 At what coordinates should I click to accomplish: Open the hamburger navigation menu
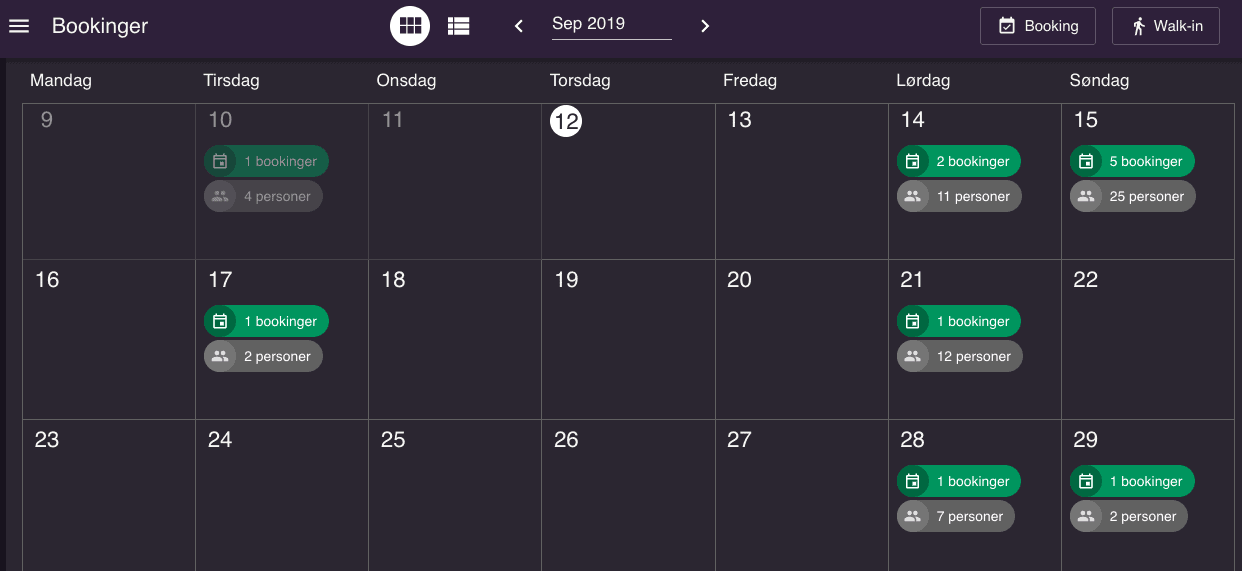(x=19, y=26)
